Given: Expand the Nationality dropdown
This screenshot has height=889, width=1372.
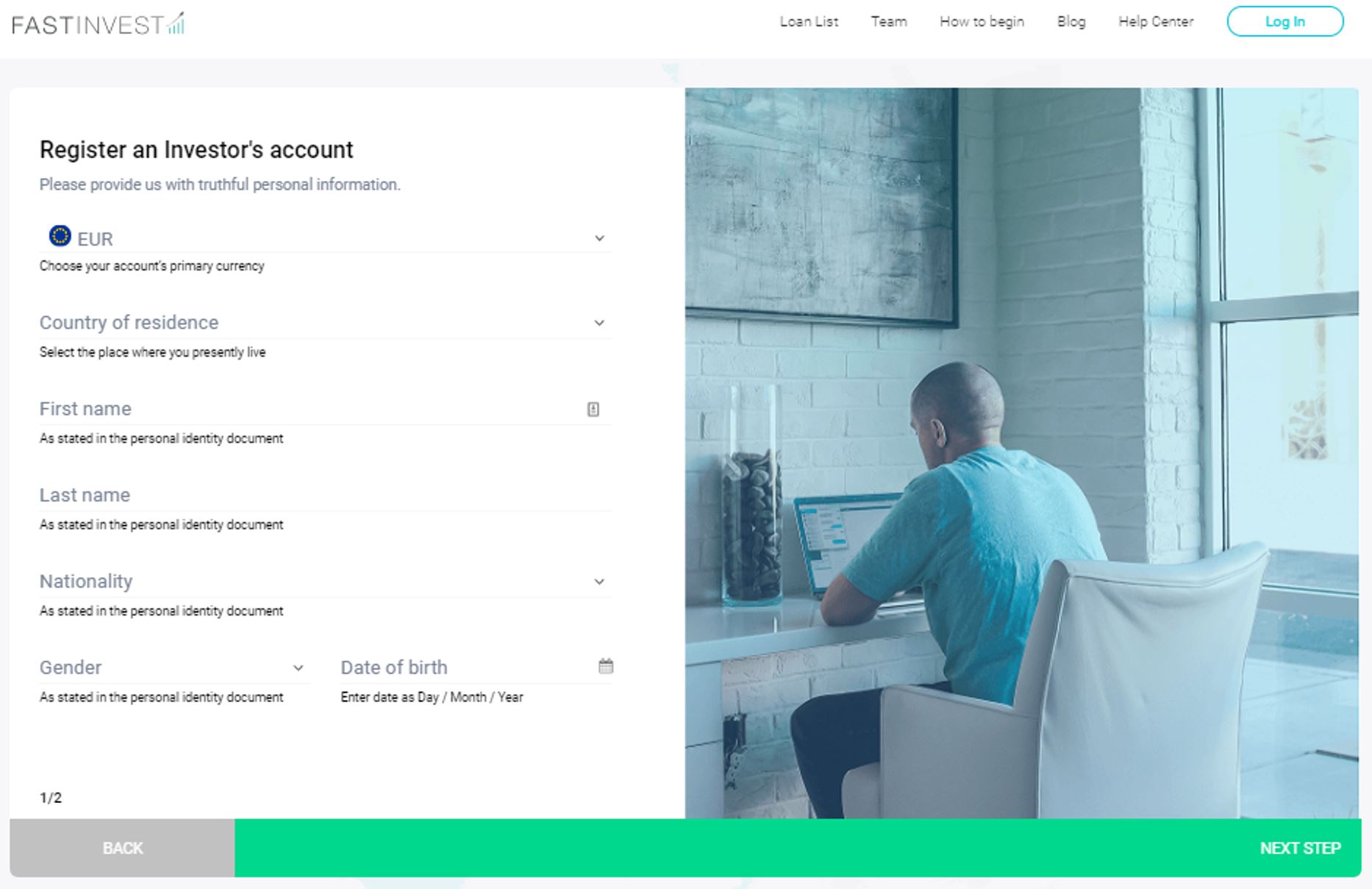Looking at the screenshot, I should 325,582.
